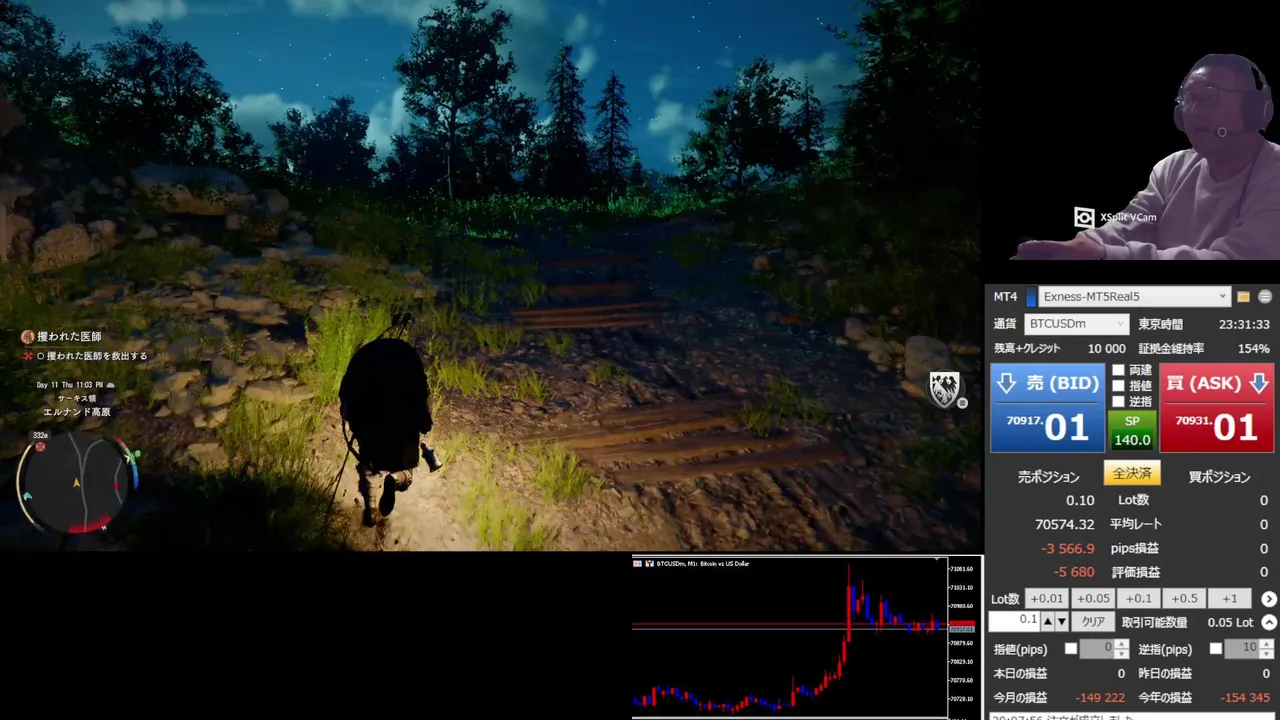Click the shield emblem icon in game

tap(944, 388)
